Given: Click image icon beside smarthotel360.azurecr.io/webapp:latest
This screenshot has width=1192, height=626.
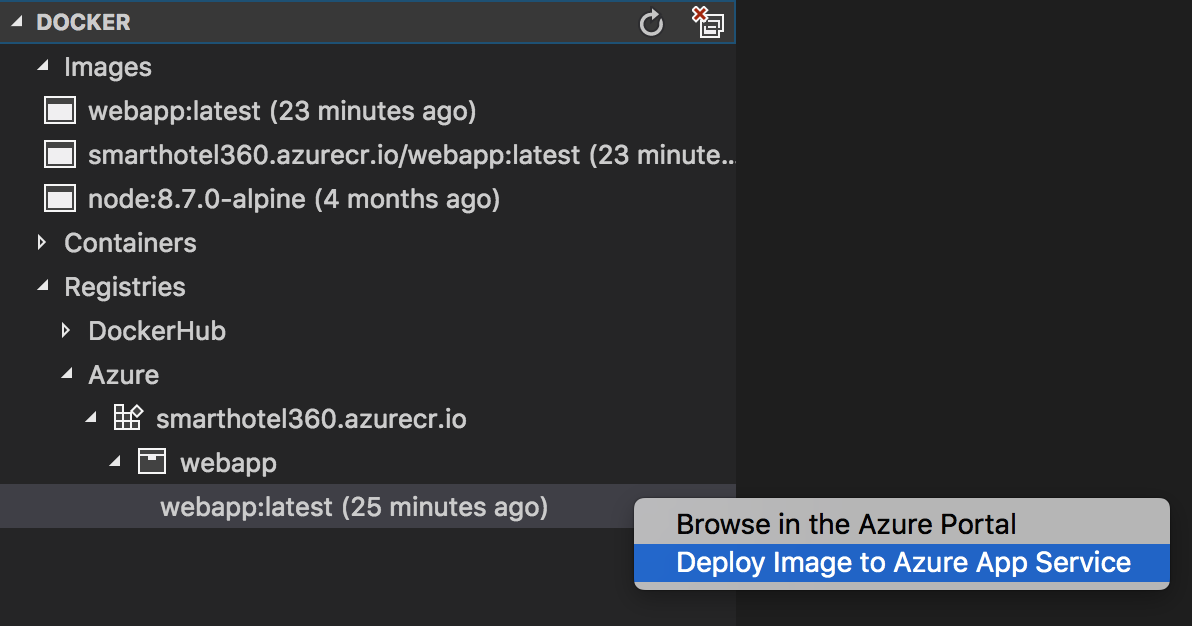Looking at the screenshot, I should click(60, 154).
